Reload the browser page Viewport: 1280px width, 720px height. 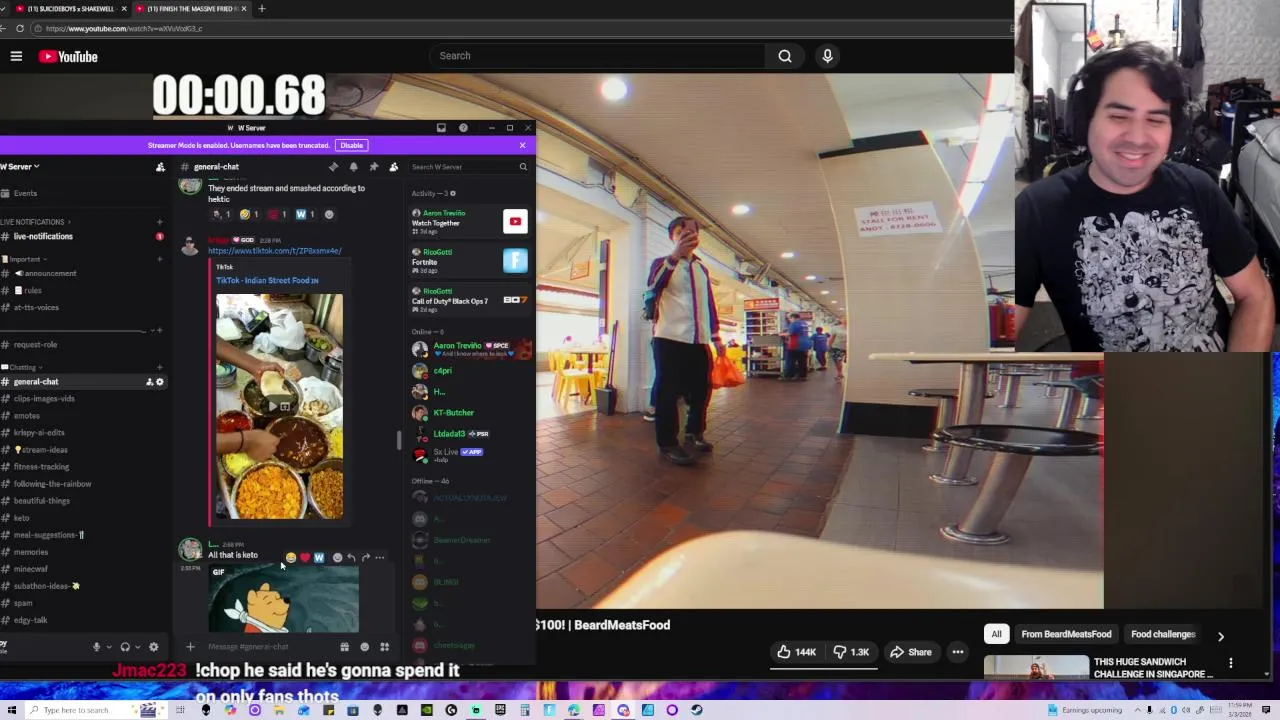coord(19,28)
